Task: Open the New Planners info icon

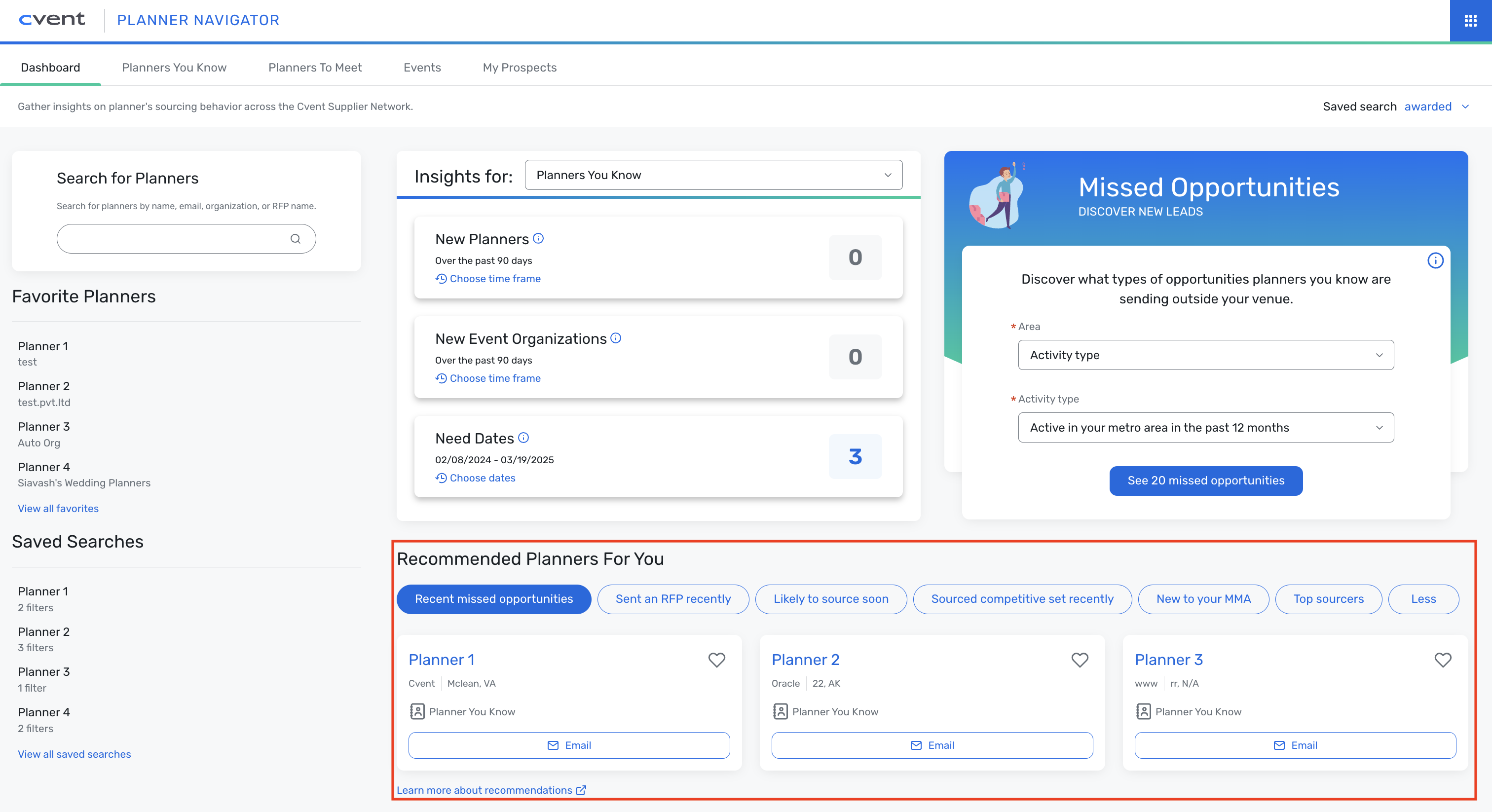Action: tap(538, 238)
